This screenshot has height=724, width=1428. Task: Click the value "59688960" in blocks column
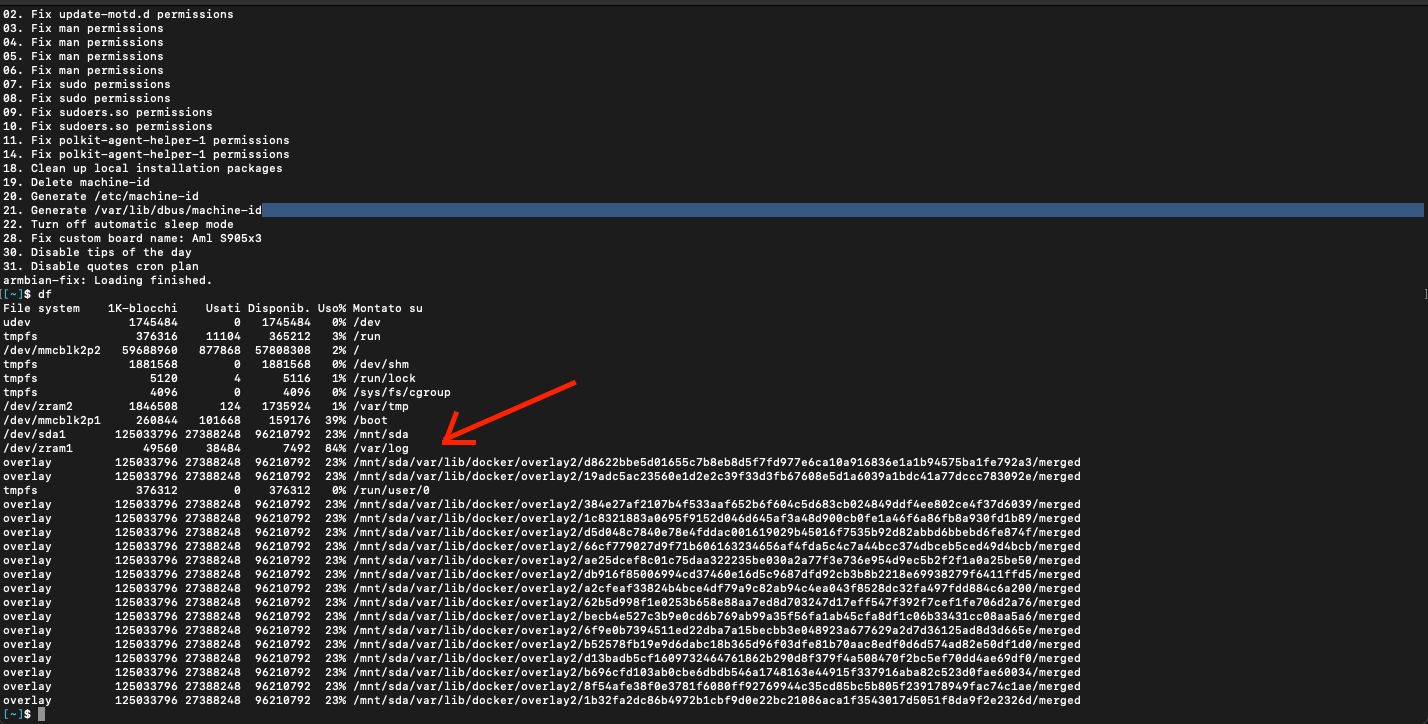pyautogui.click(x=150, y=350)
